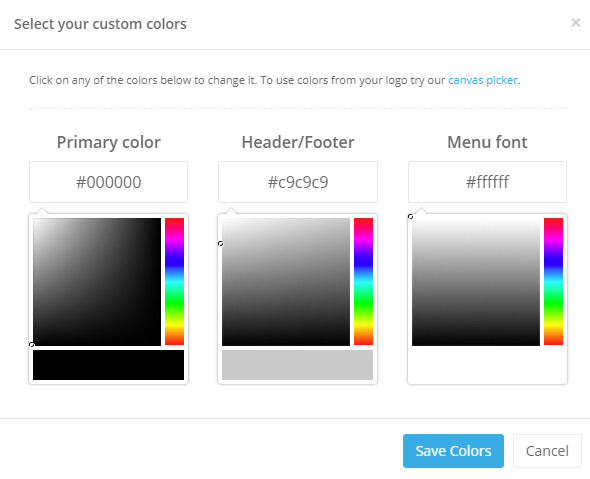
Task: Open the canvas picker link
Action: pyautogui.click(x=483, y=80)
